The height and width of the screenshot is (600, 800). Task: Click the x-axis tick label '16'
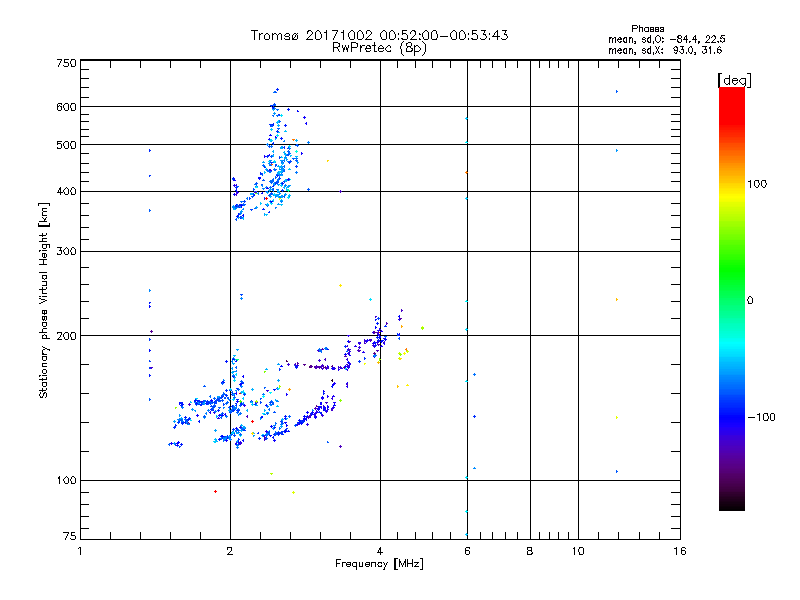[680, 551]
